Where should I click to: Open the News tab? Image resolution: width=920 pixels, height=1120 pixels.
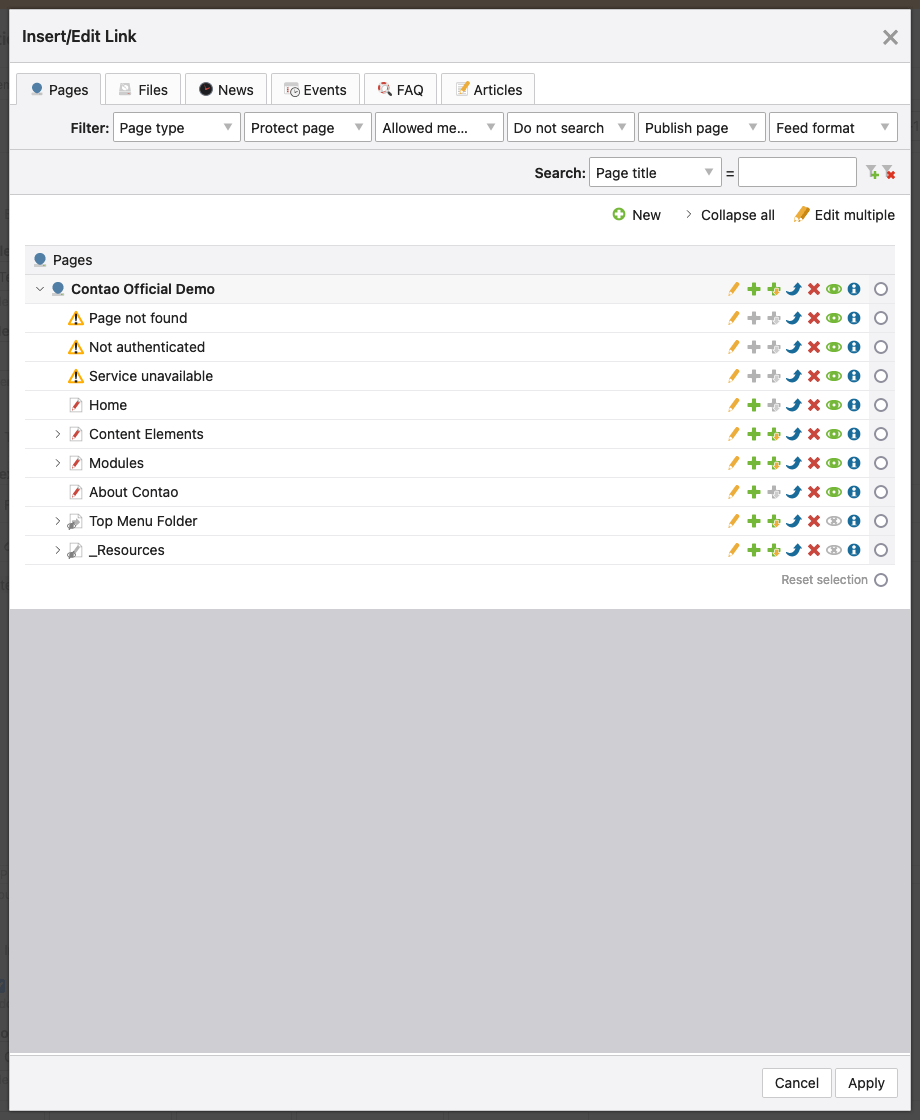(226, 90)
